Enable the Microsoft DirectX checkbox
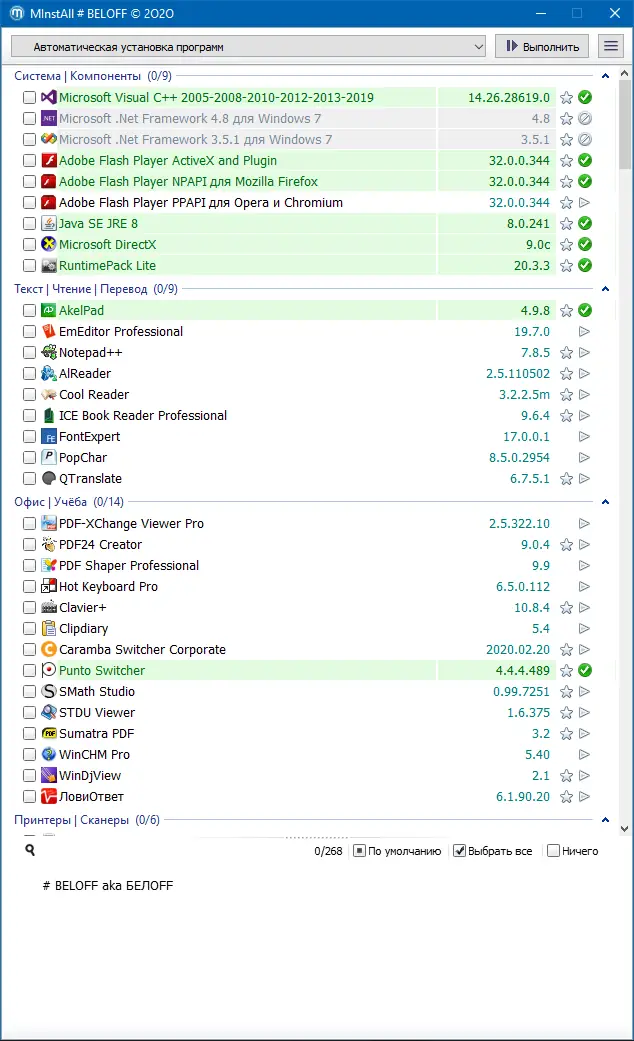This screenshot has height=1041, width=634. point(30,245)
